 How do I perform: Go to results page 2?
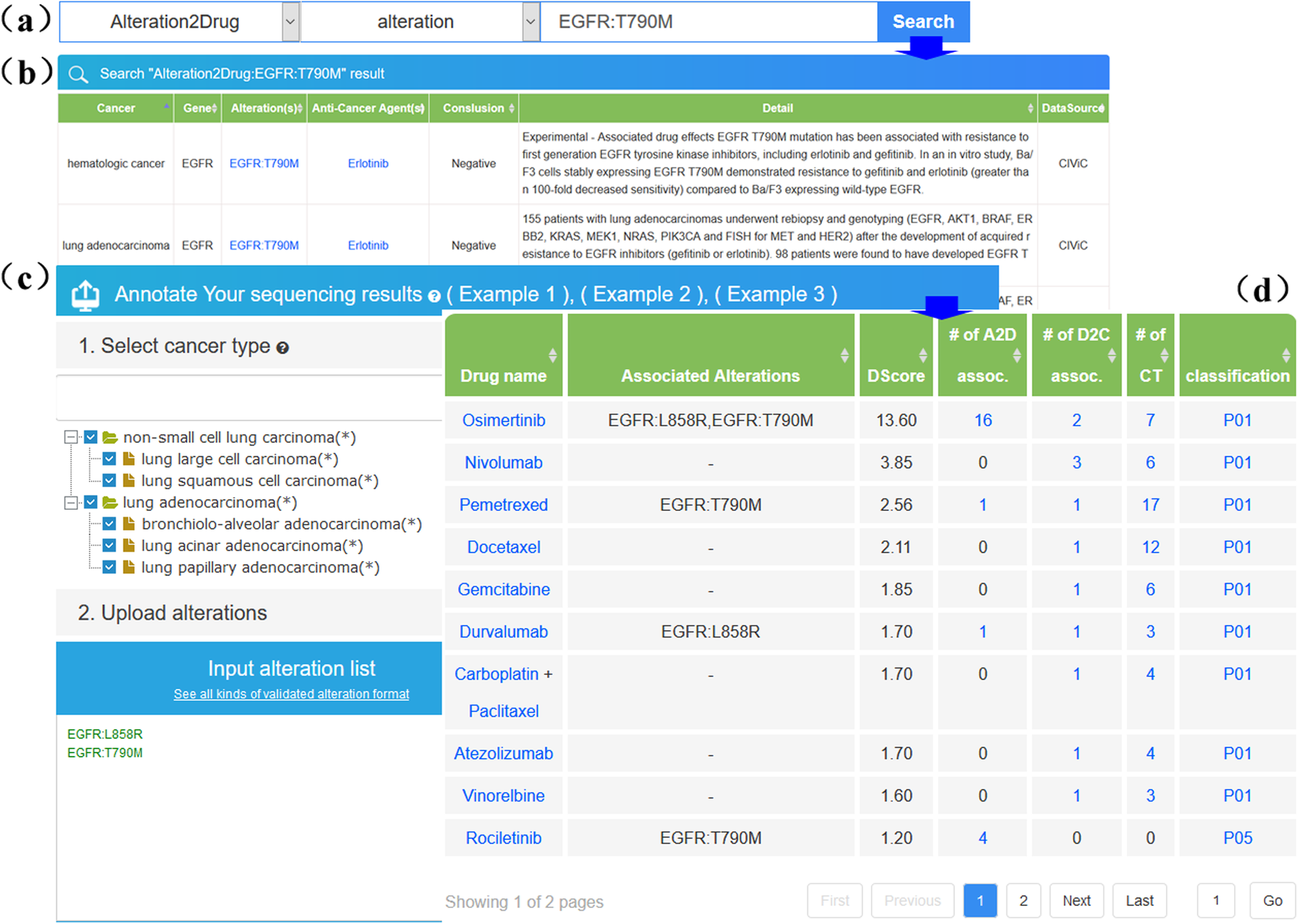tap(1023, 901)
